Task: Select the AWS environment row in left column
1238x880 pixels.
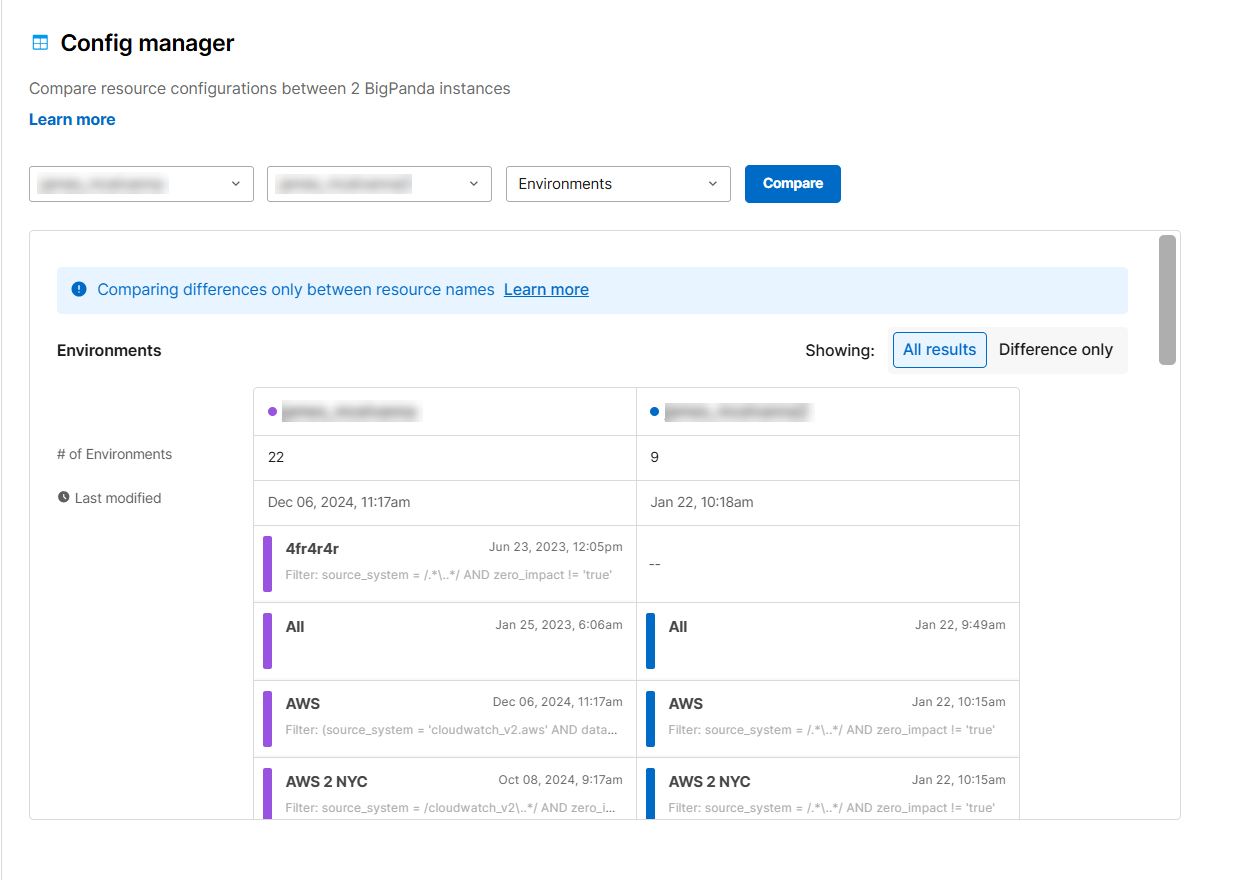Action: point(445,716)
